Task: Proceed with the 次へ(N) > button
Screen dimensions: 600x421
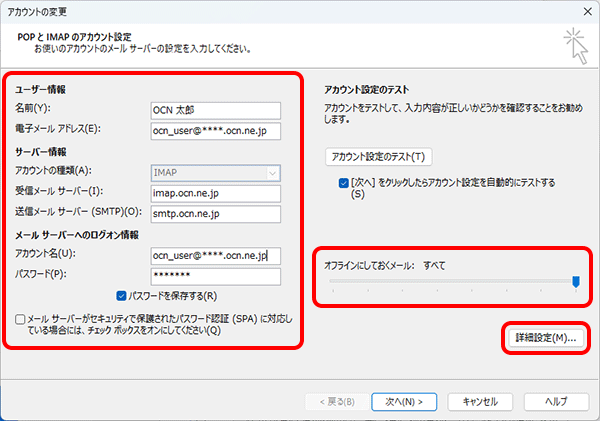Action: coord(403,400)
